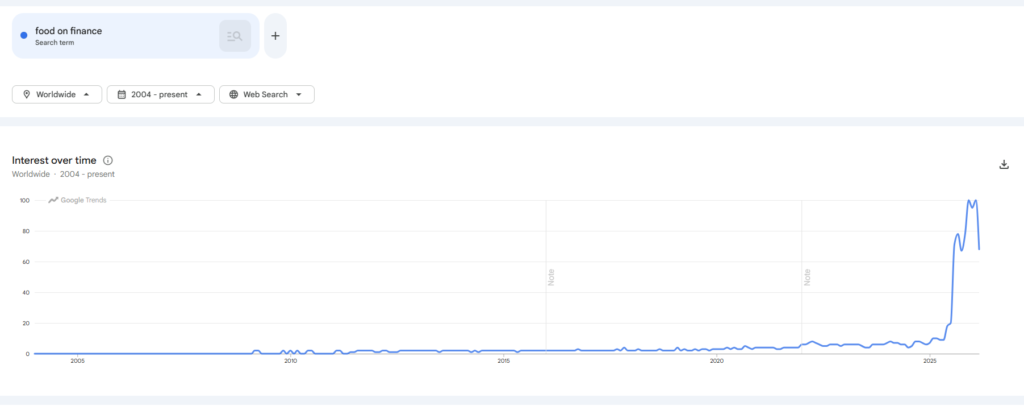
Task: Expand the Worldwide dropdown arrow
Action: pos(86,95)
